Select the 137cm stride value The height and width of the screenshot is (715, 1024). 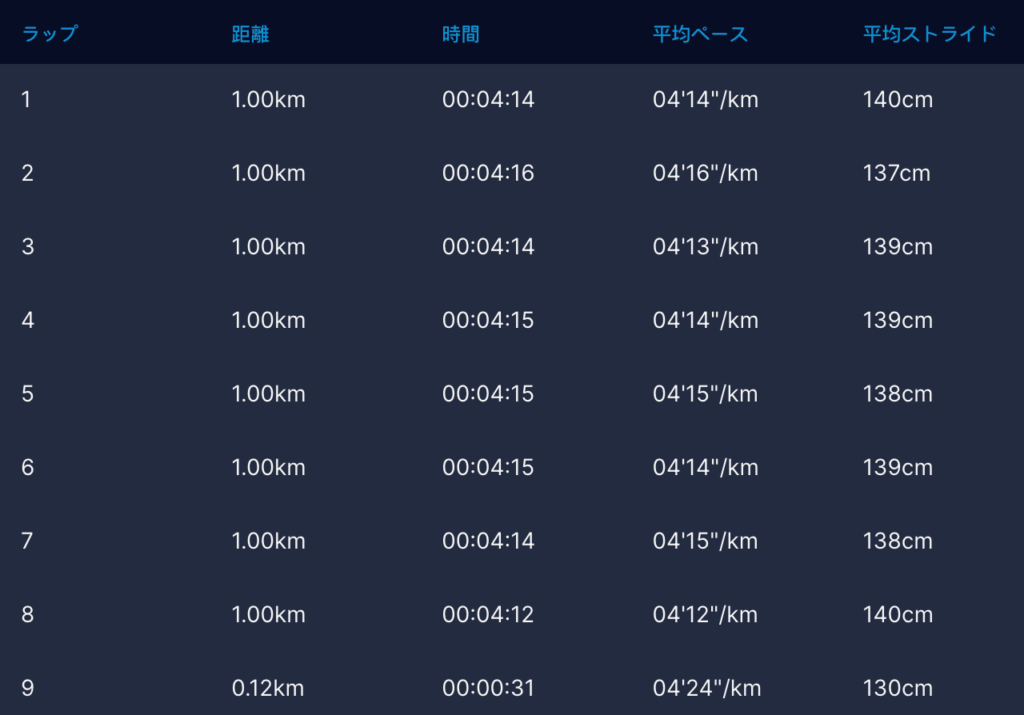(x=896, y=173)
